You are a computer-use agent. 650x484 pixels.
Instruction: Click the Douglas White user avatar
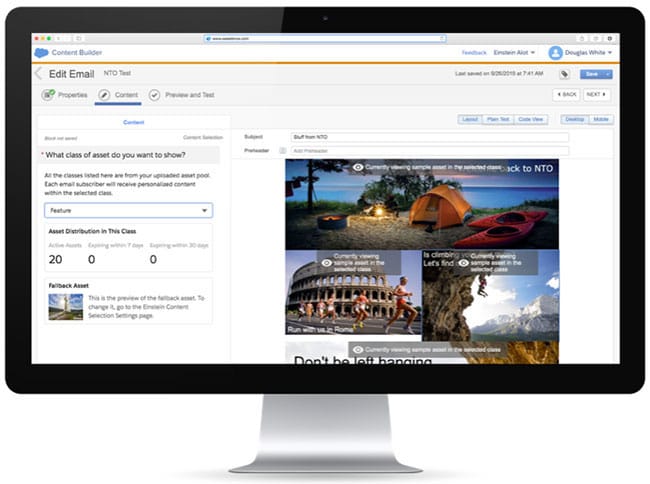556,52
